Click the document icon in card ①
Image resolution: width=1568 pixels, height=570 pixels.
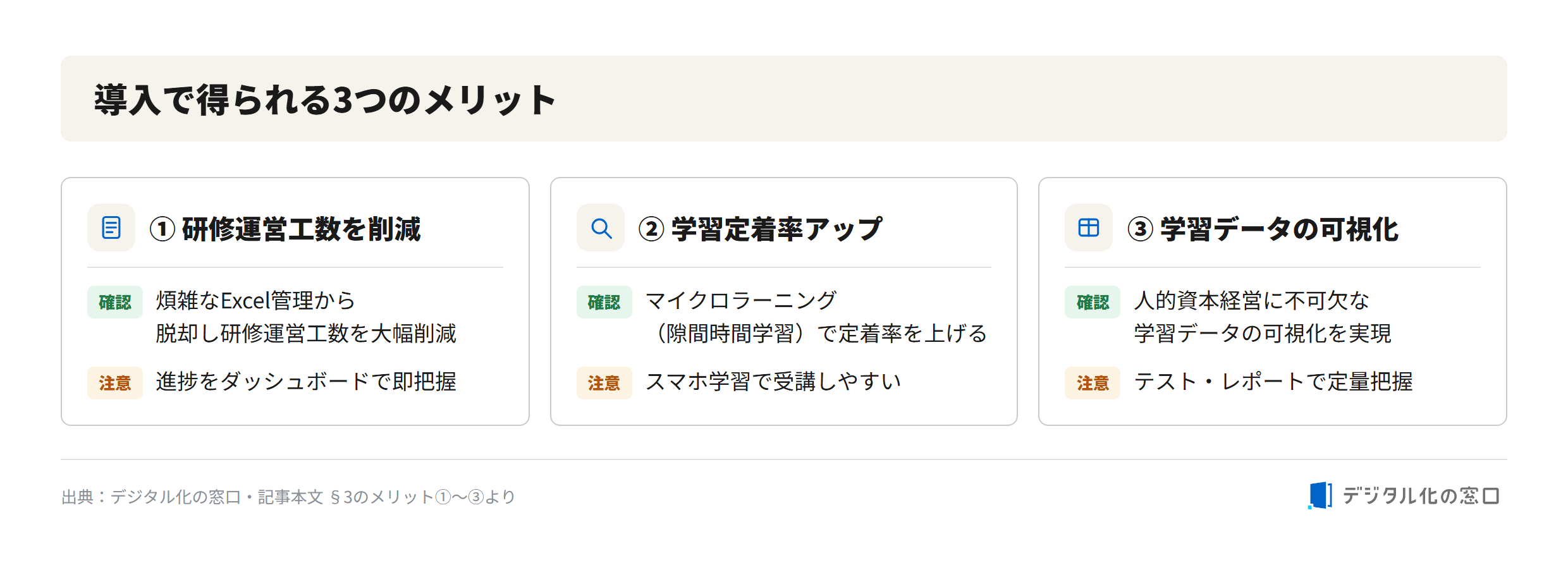click(111, 227)
